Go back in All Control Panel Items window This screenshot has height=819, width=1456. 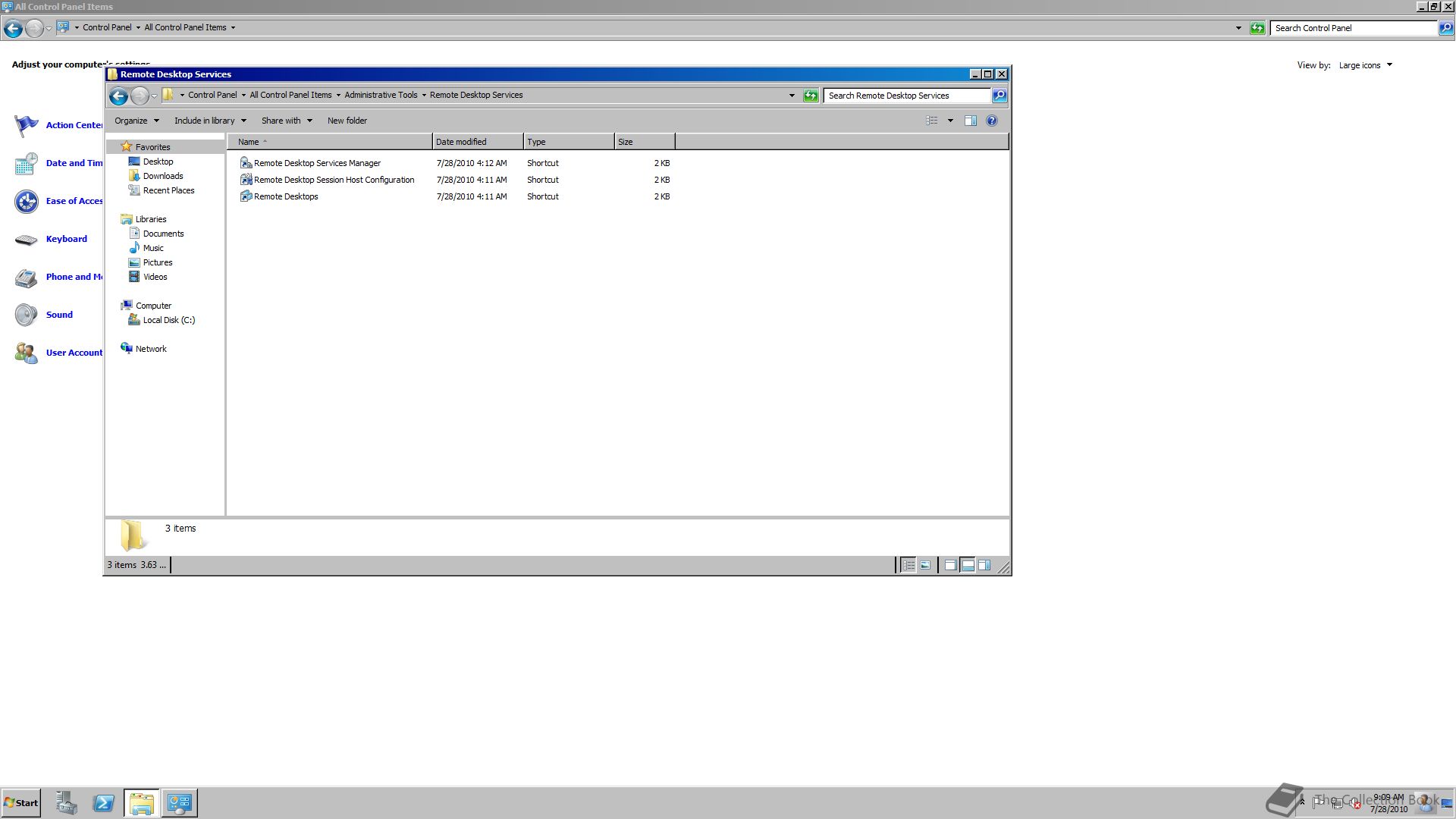(x=13, y=28)
